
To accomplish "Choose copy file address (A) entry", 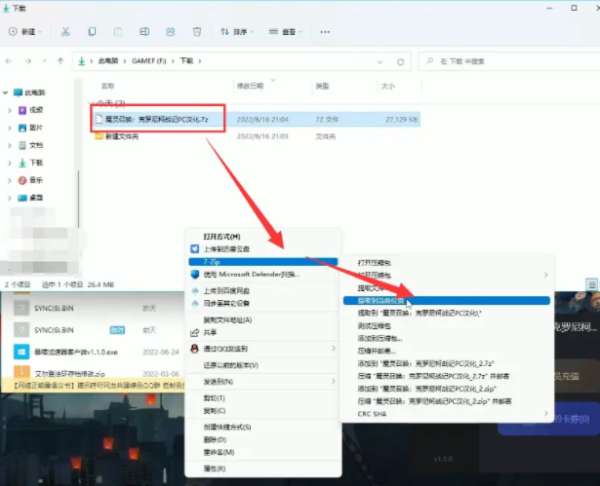I will coord(228,320).
